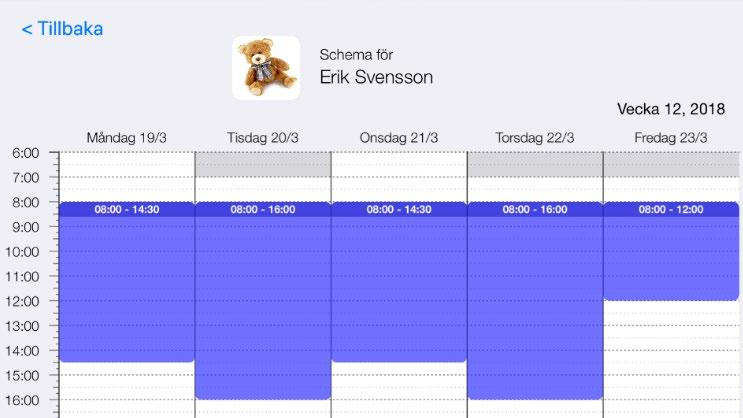Click the grey 6:00 slot on Friday
Viewport: 743px width, 418px height.
tap(671, 164)
